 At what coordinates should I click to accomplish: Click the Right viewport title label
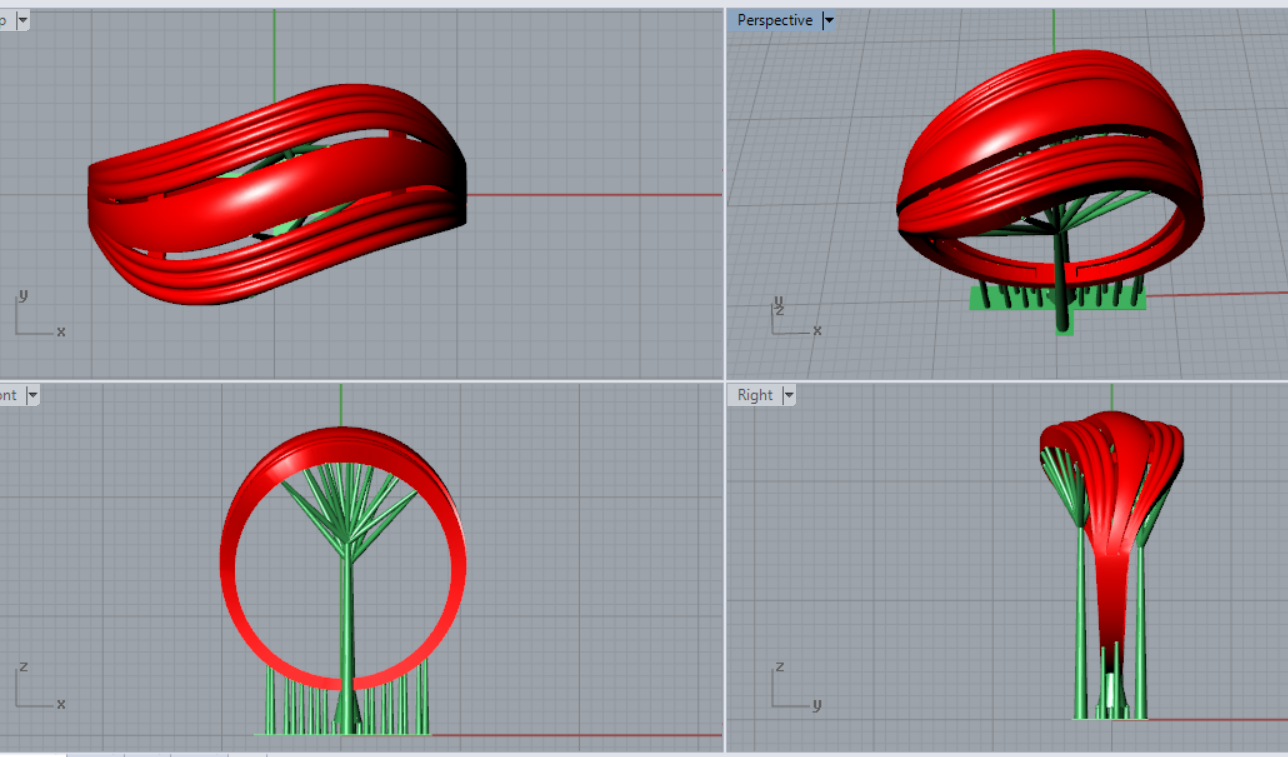point(754,395)
